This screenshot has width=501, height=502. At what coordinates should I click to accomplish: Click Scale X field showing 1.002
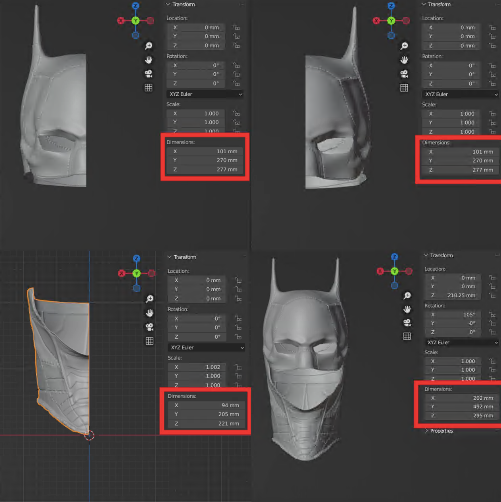[197, 367]
